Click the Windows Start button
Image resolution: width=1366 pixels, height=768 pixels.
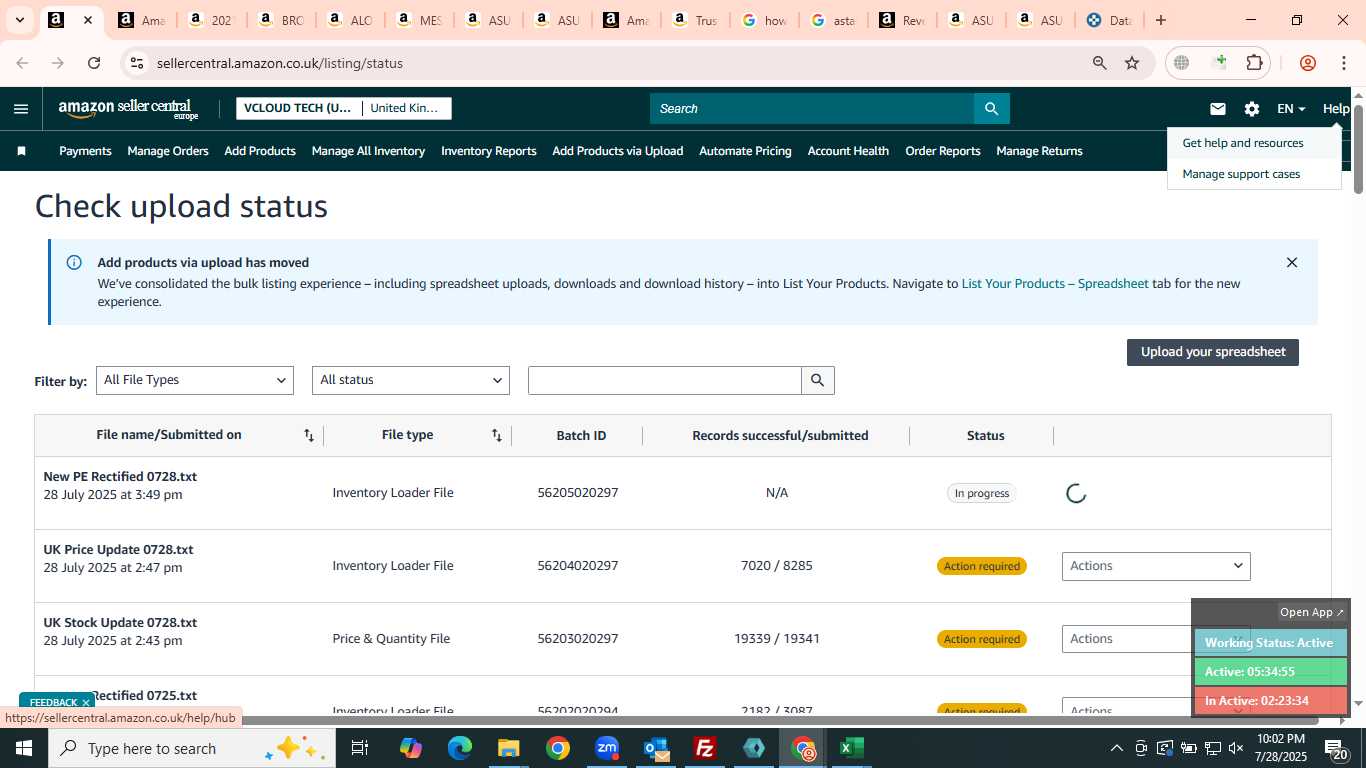pyautogui.click(x=24, y=748)
